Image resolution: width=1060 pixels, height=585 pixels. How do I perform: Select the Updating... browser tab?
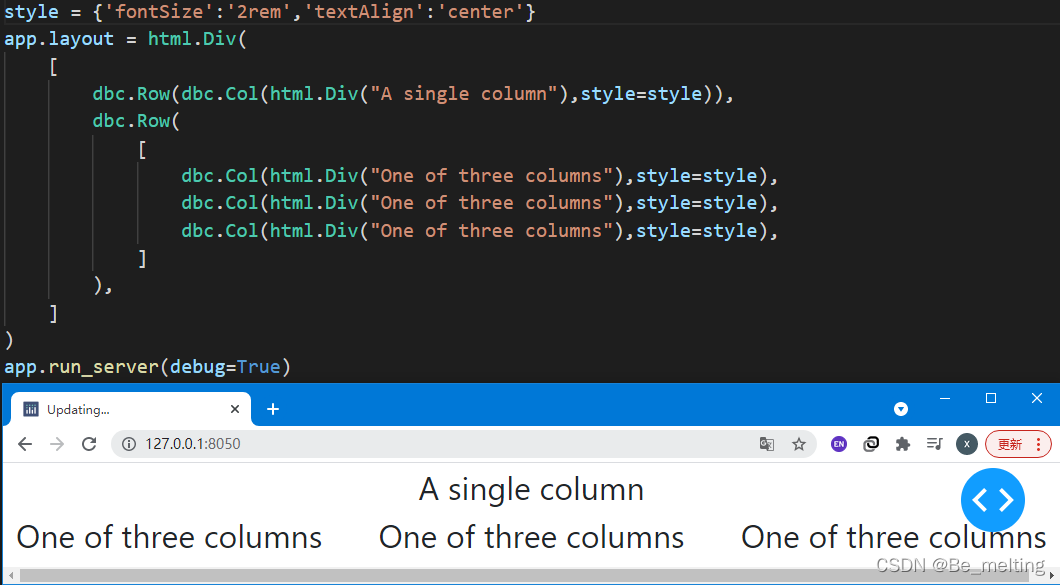[130, 409]
